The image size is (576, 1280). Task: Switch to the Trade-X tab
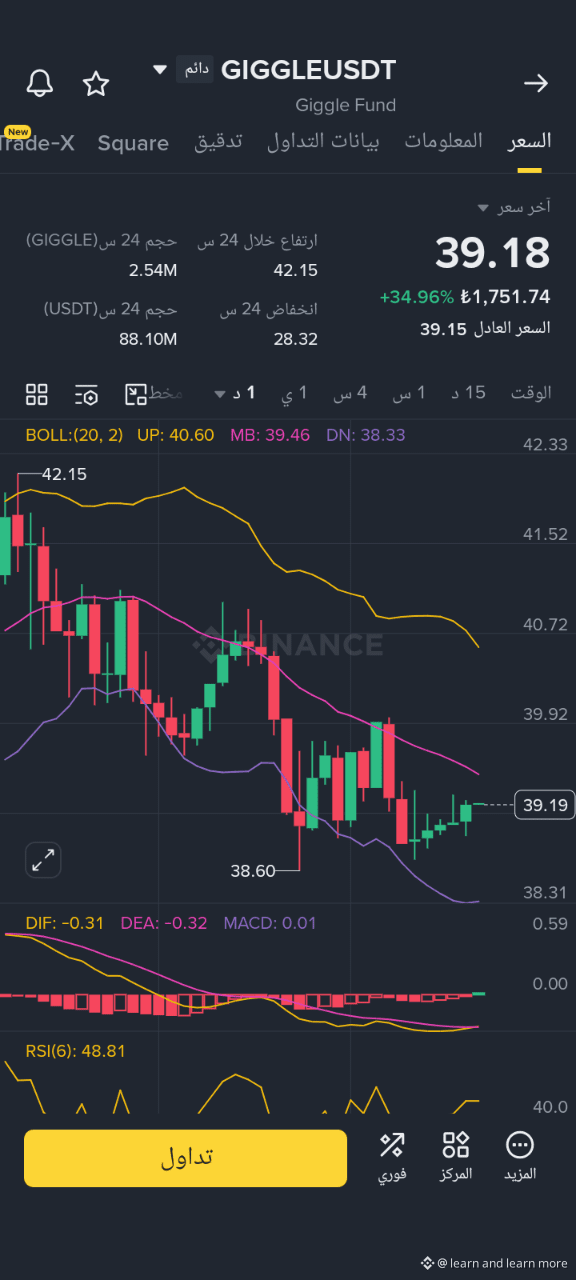[37, 143]
